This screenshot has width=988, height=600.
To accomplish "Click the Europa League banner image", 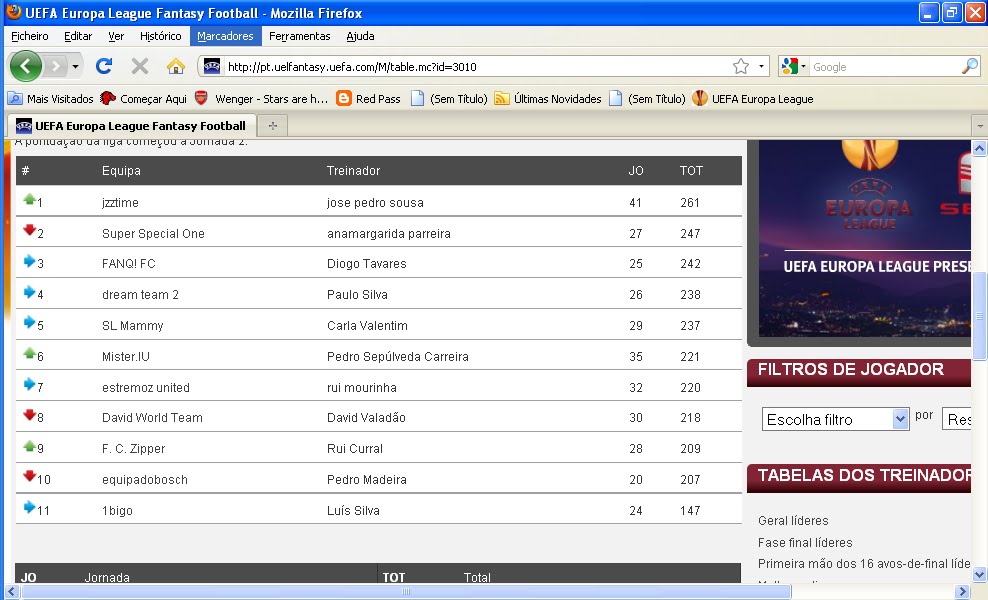I will point(864,239).
